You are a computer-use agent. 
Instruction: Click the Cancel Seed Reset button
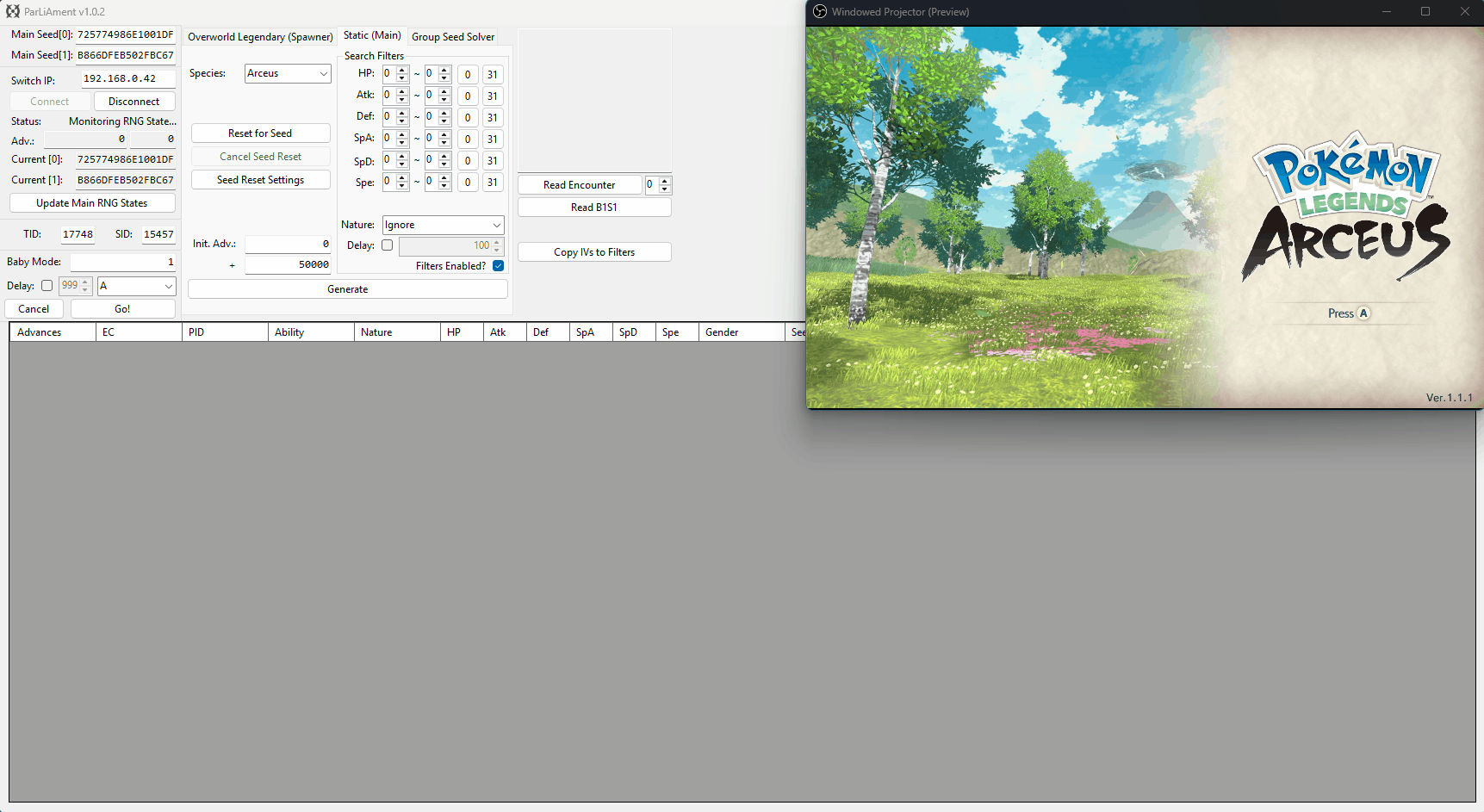pyautogui.click(x=260, y=157)
